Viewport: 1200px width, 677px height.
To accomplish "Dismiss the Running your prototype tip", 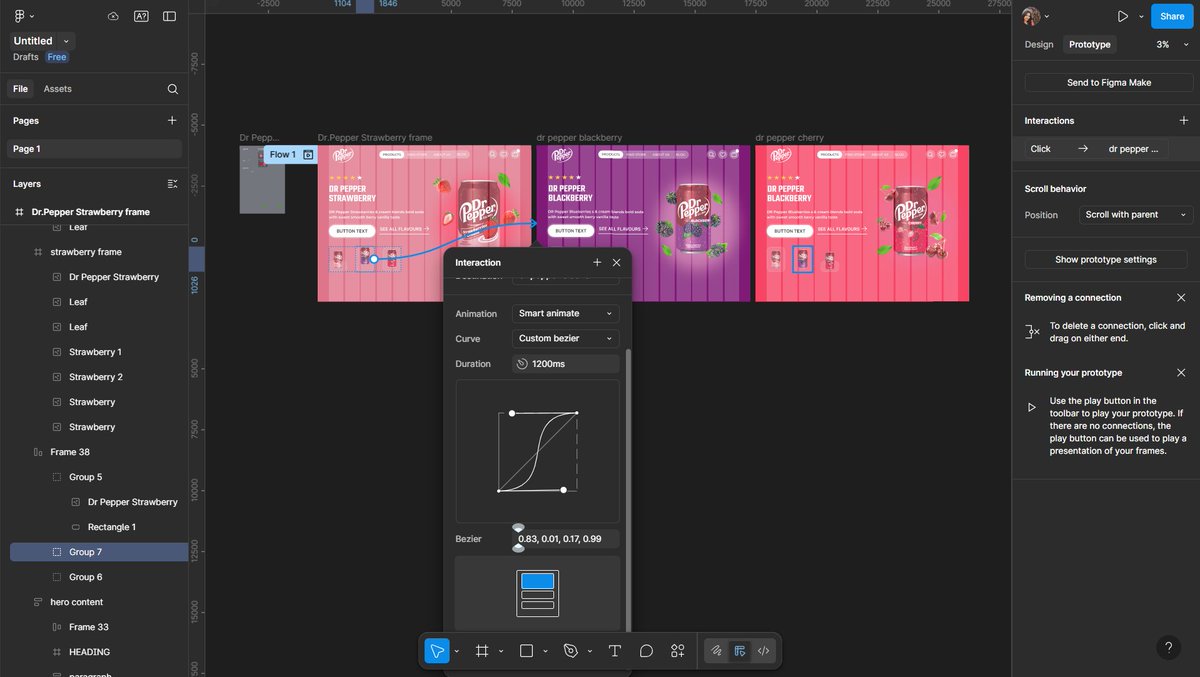I will click(x=1181, y=373).
